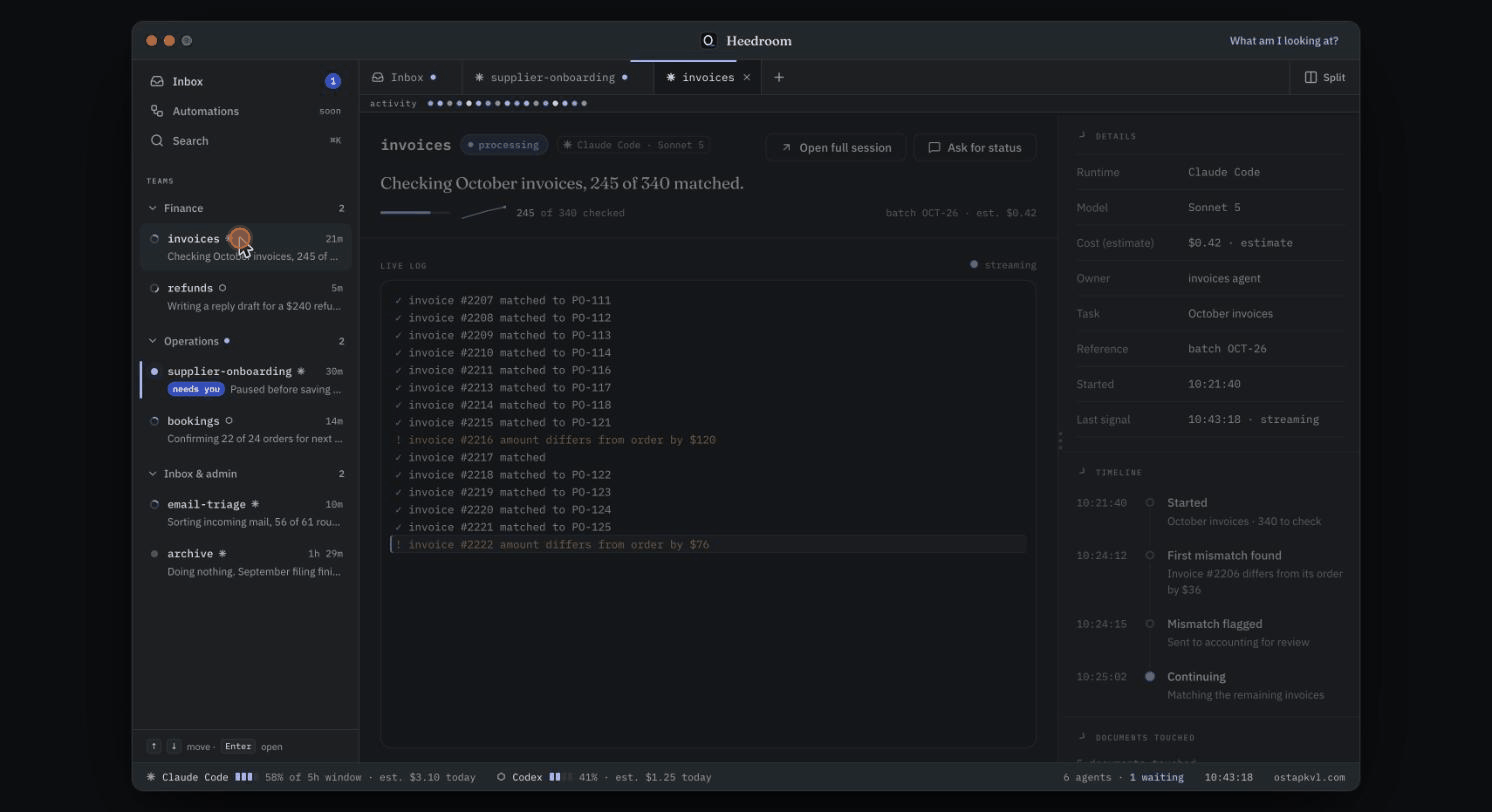Image resolution: width=1492 pixels, height=812 pixels.
Task: Collapse the Finance team group
Action: 245,208
